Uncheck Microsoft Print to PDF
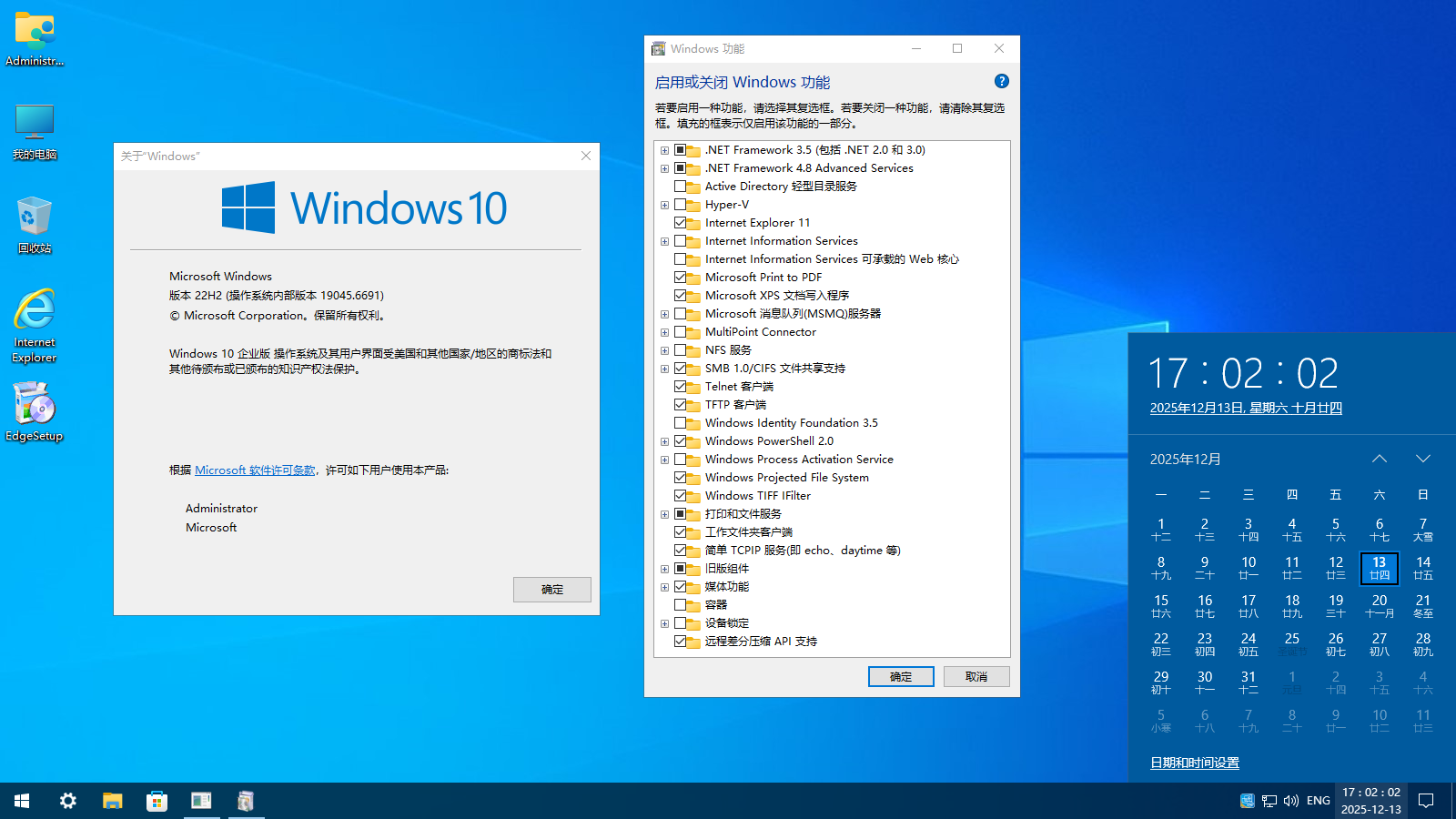1456x819 pixels. tap(680, 278)
